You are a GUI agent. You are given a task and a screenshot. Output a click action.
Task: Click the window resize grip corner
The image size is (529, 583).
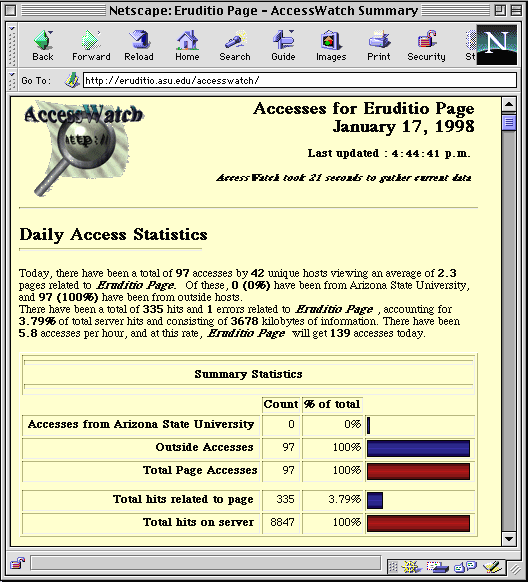(515, 568)
